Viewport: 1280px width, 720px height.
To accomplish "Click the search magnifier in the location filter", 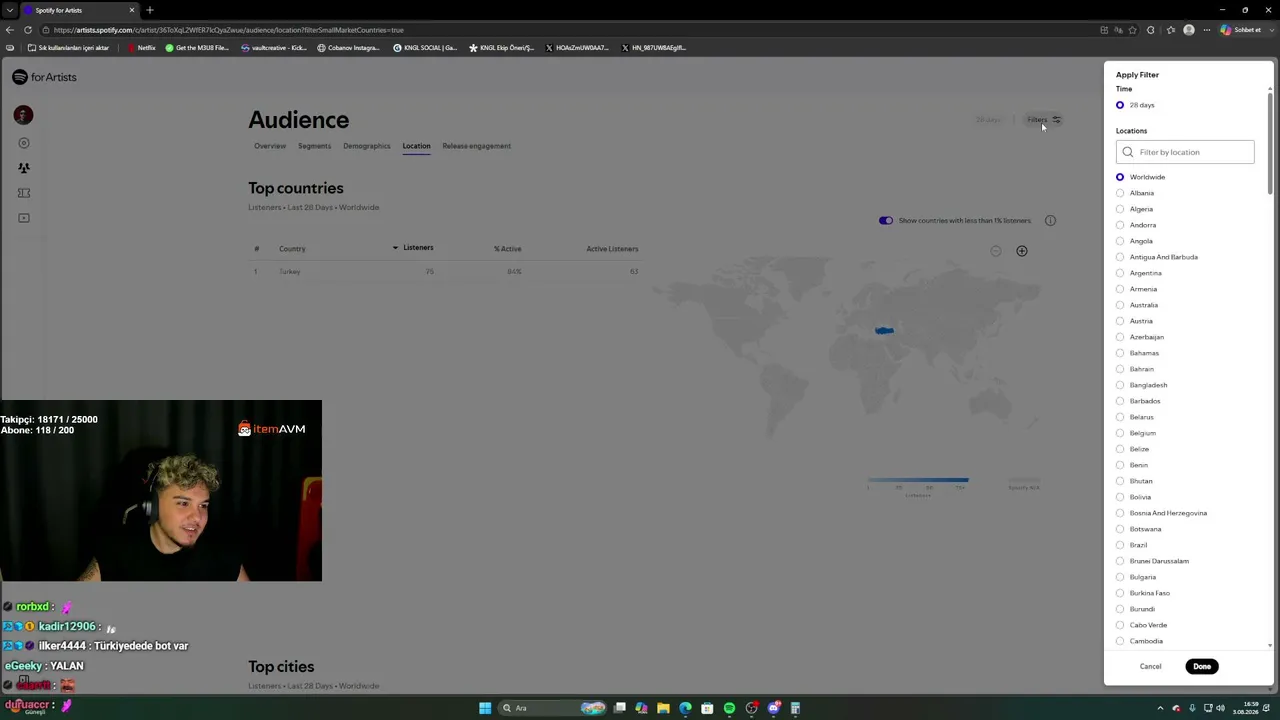I will (1128, 152).
